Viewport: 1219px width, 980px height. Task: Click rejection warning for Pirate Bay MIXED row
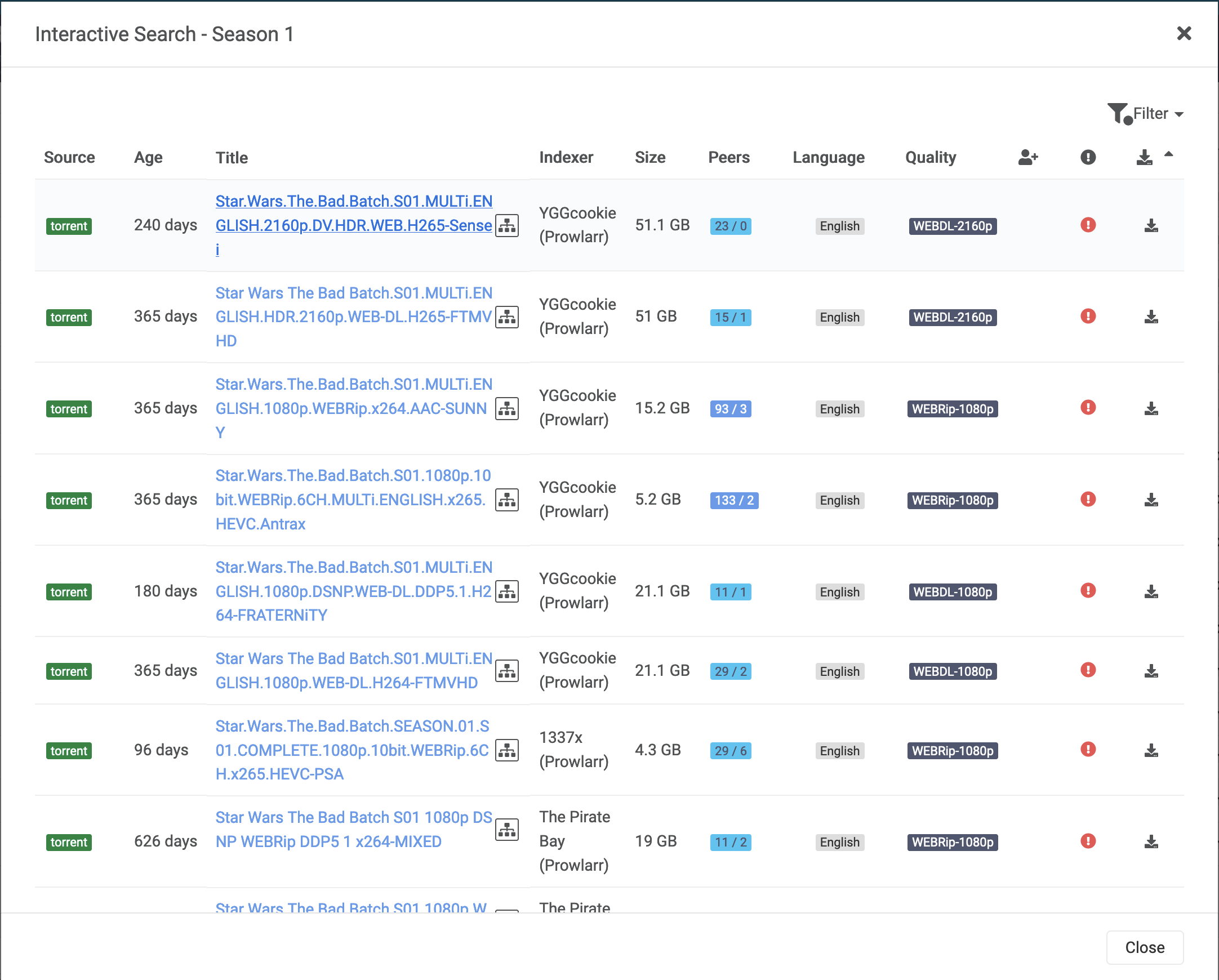pyautogui.click(x=1087, y=841)
